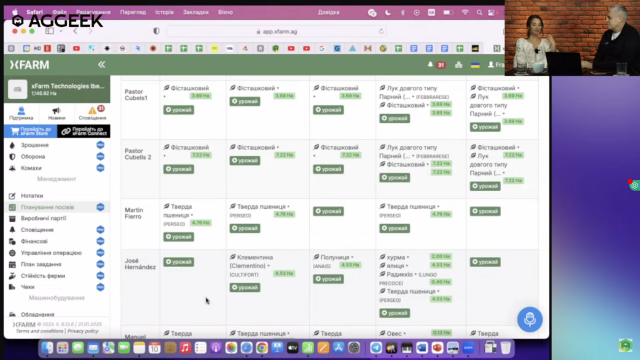This screenshot has height=360, width=640.
Task: Open Safari Перегляд menu
Action: click(x=133, y=12)
